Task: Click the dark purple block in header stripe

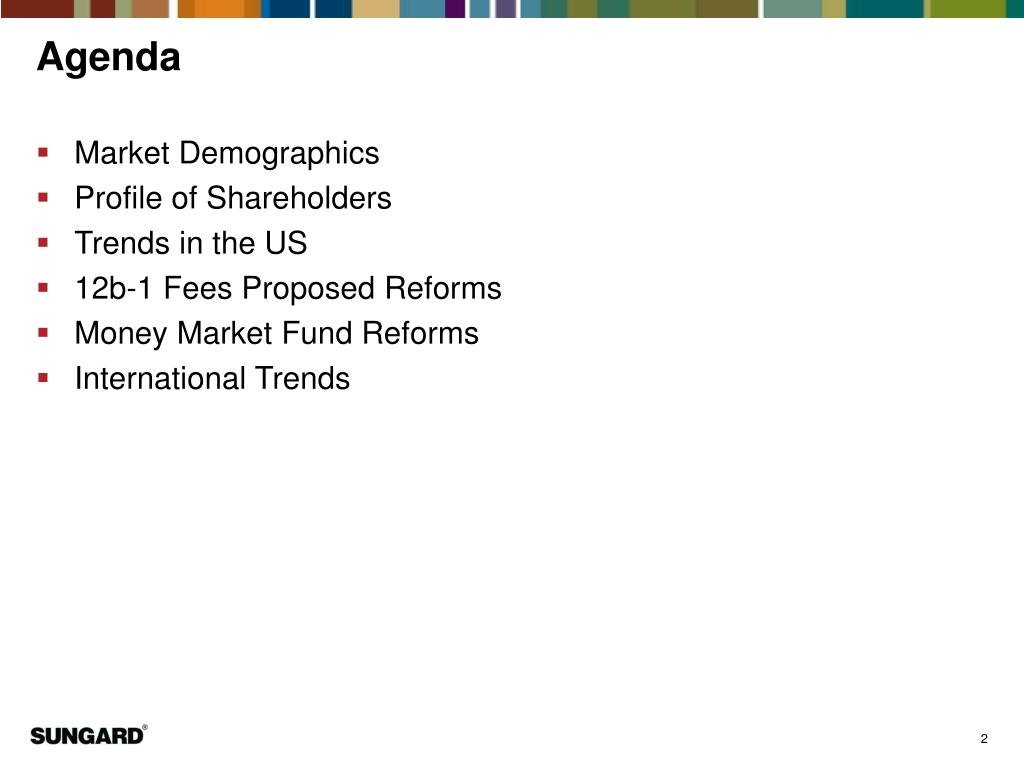Action: click(x=455, y=8)
